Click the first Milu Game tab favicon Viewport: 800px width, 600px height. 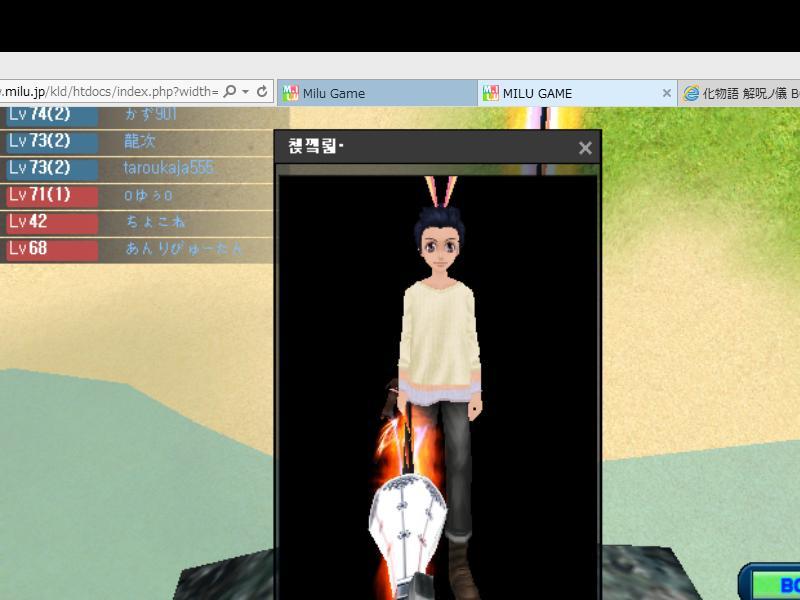[x=291, y=93]
